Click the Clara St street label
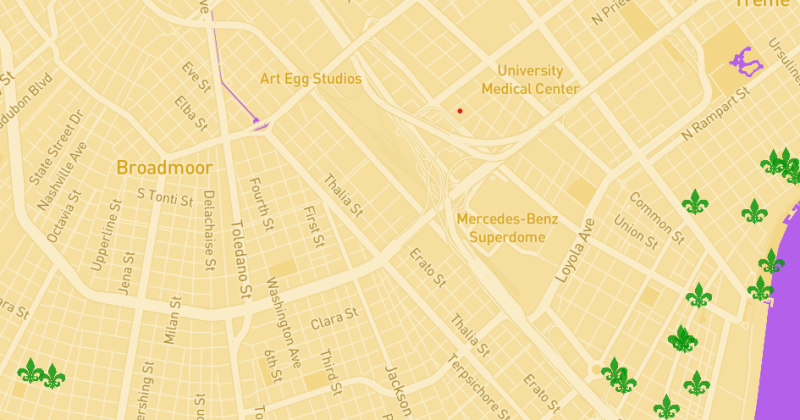This screenshot has width=800, height=420. tap(334, 318)
